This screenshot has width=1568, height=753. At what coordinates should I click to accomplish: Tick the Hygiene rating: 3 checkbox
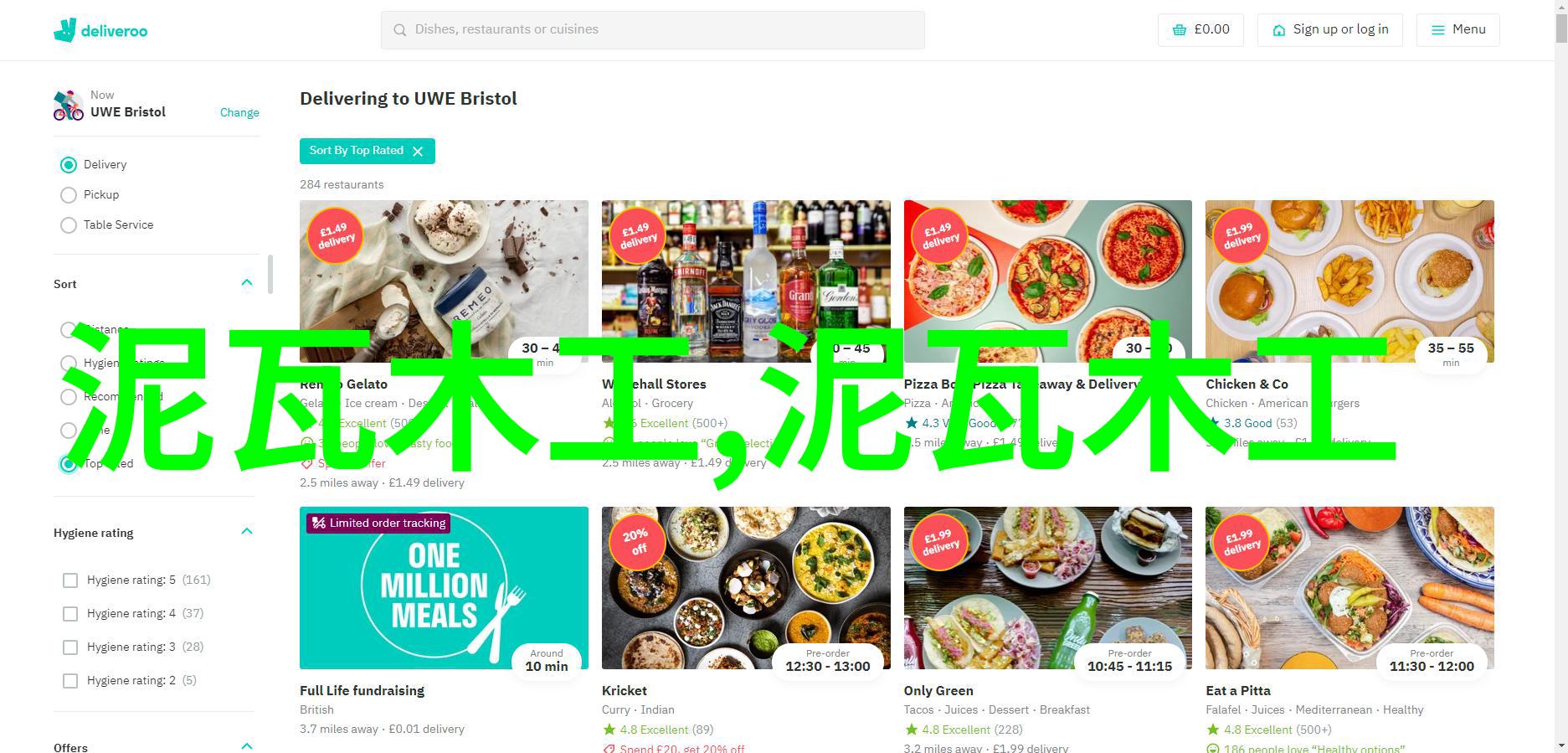[70, 647]
